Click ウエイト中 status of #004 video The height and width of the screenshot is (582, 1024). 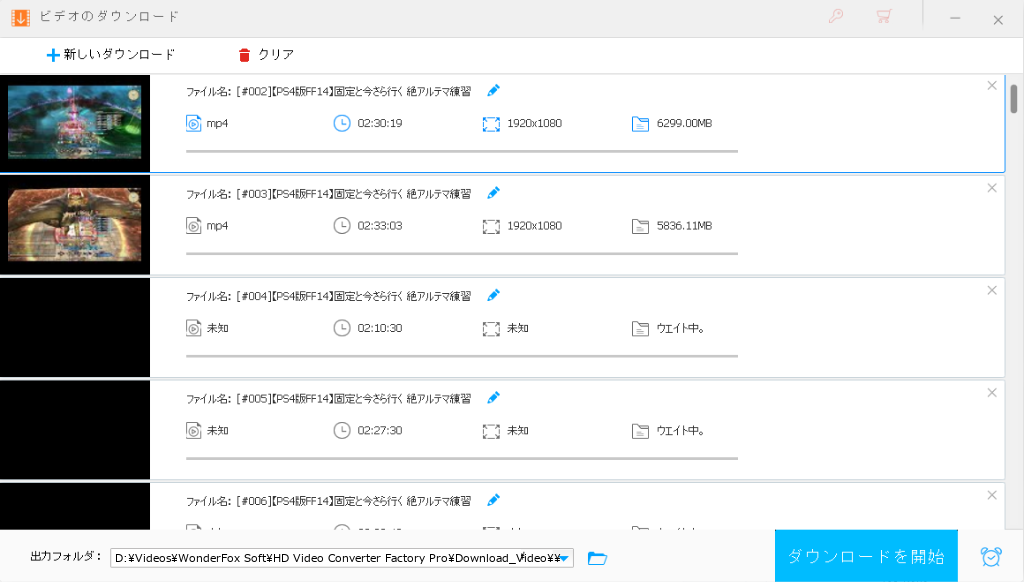[x=680, y=328]
